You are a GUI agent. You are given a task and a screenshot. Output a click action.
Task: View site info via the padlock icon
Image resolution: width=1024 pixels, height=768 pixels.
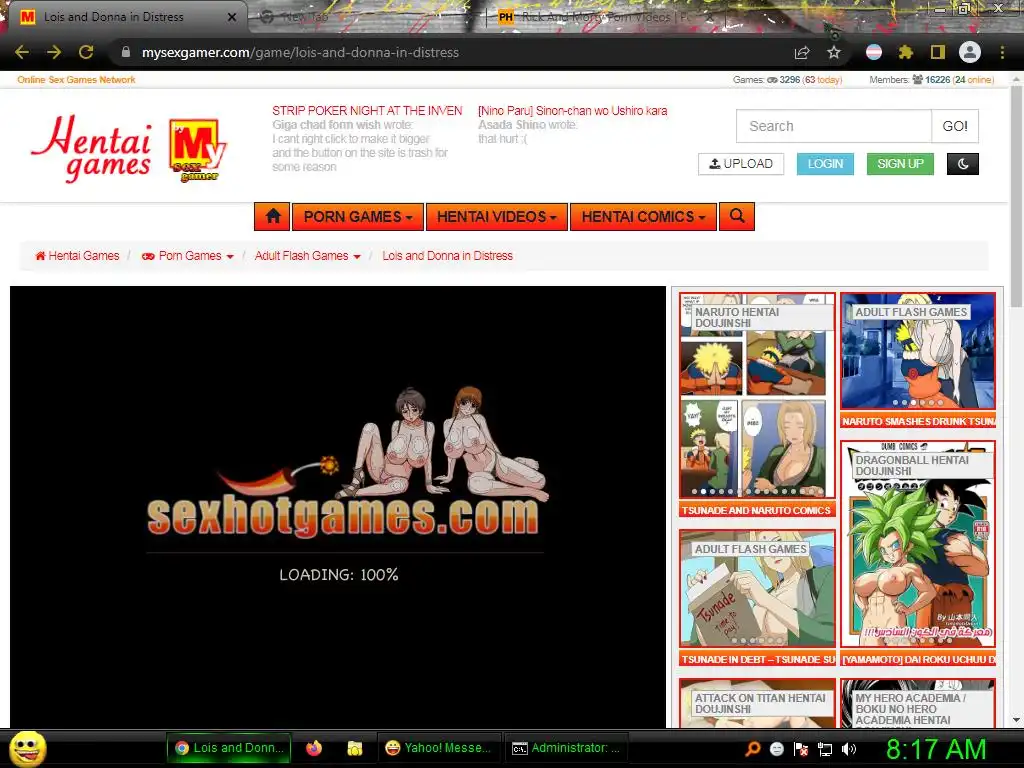pyautogui.click(x=126, y=52)
